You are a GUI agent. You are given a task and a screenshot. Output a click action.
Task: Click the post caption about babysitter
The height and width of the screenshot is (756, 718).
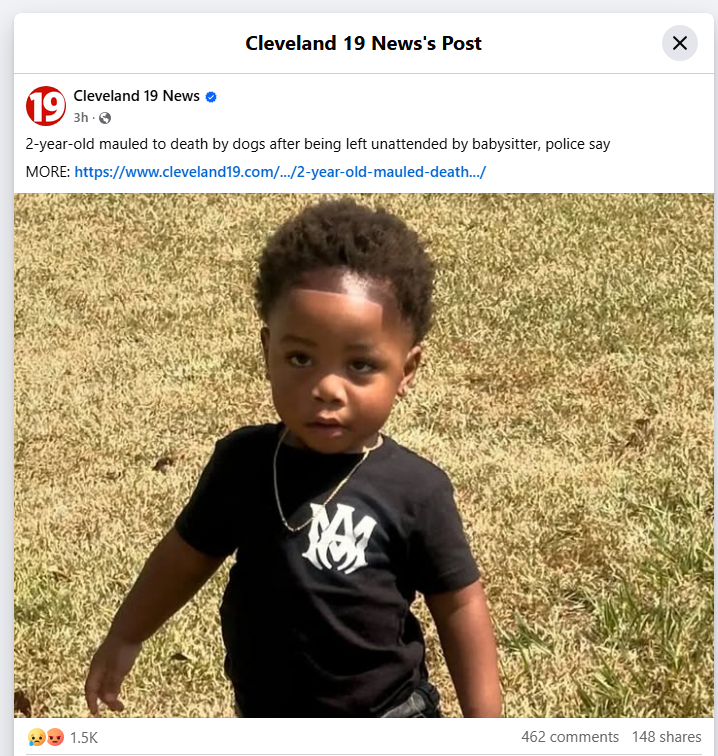[x=318, y=144]
